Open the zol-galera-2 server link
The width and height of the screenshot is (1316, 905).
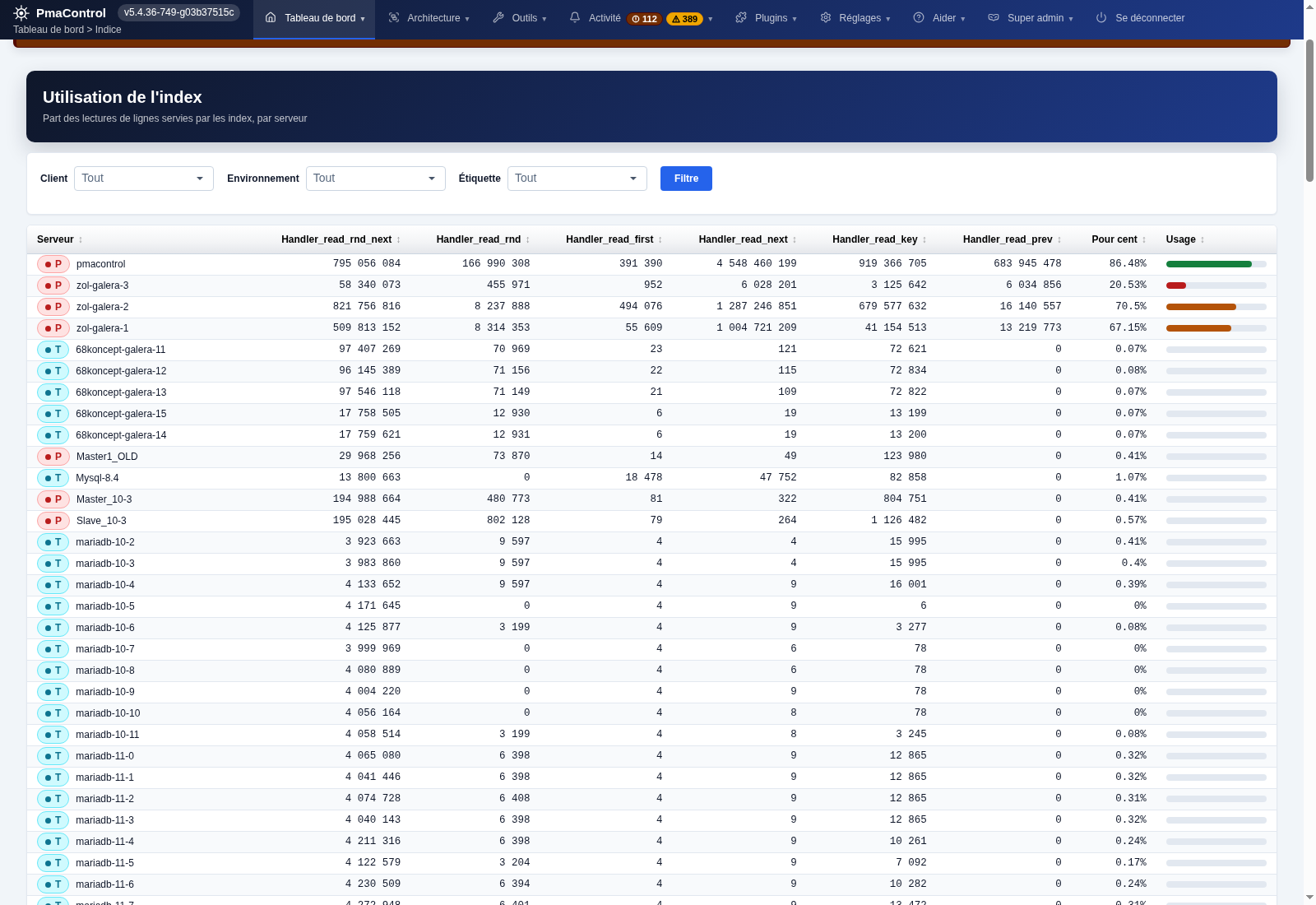(102, 307)
